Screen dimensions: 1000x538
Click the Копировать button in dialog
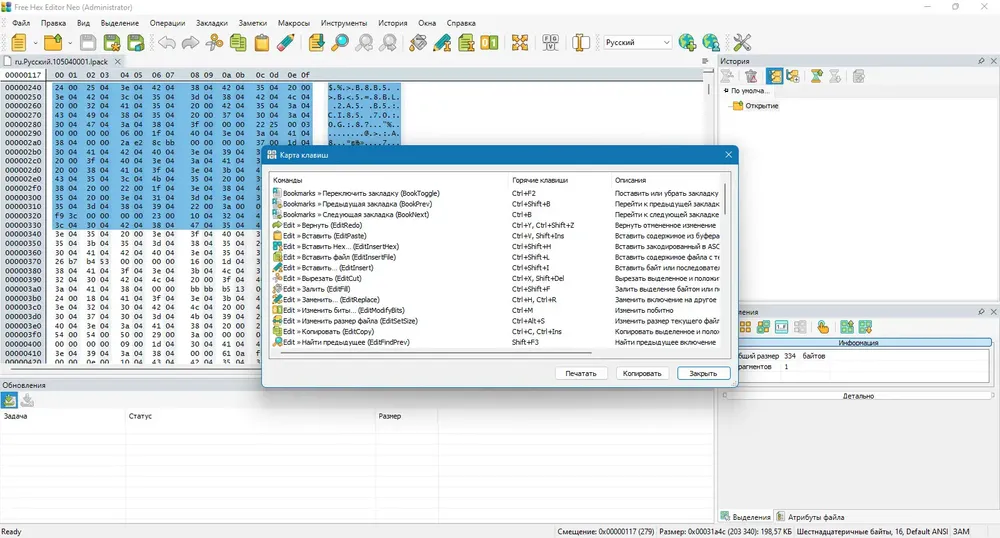642,374
